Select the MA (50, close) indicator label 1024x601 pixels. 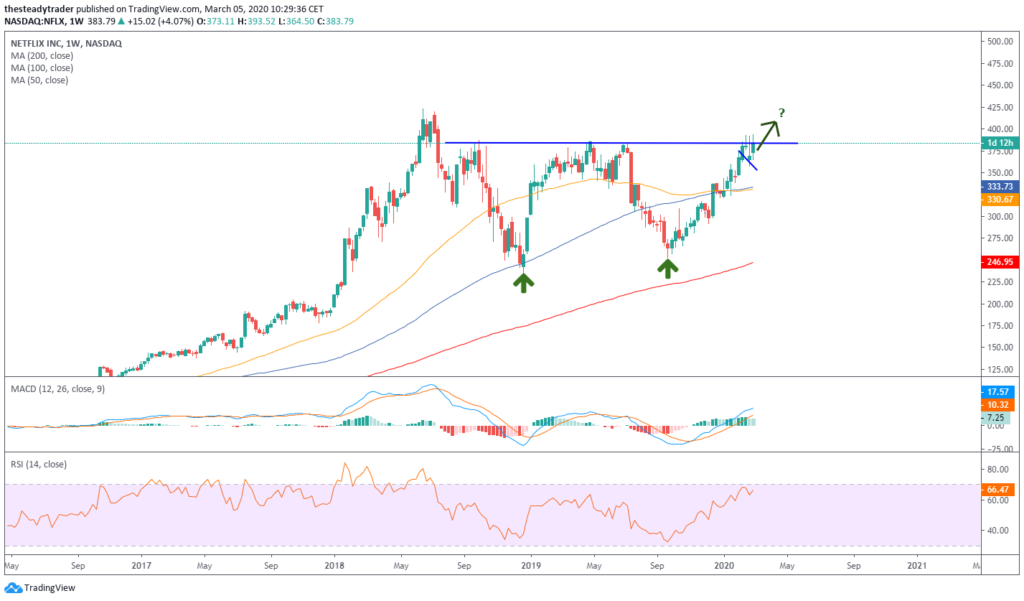[39, 80]
